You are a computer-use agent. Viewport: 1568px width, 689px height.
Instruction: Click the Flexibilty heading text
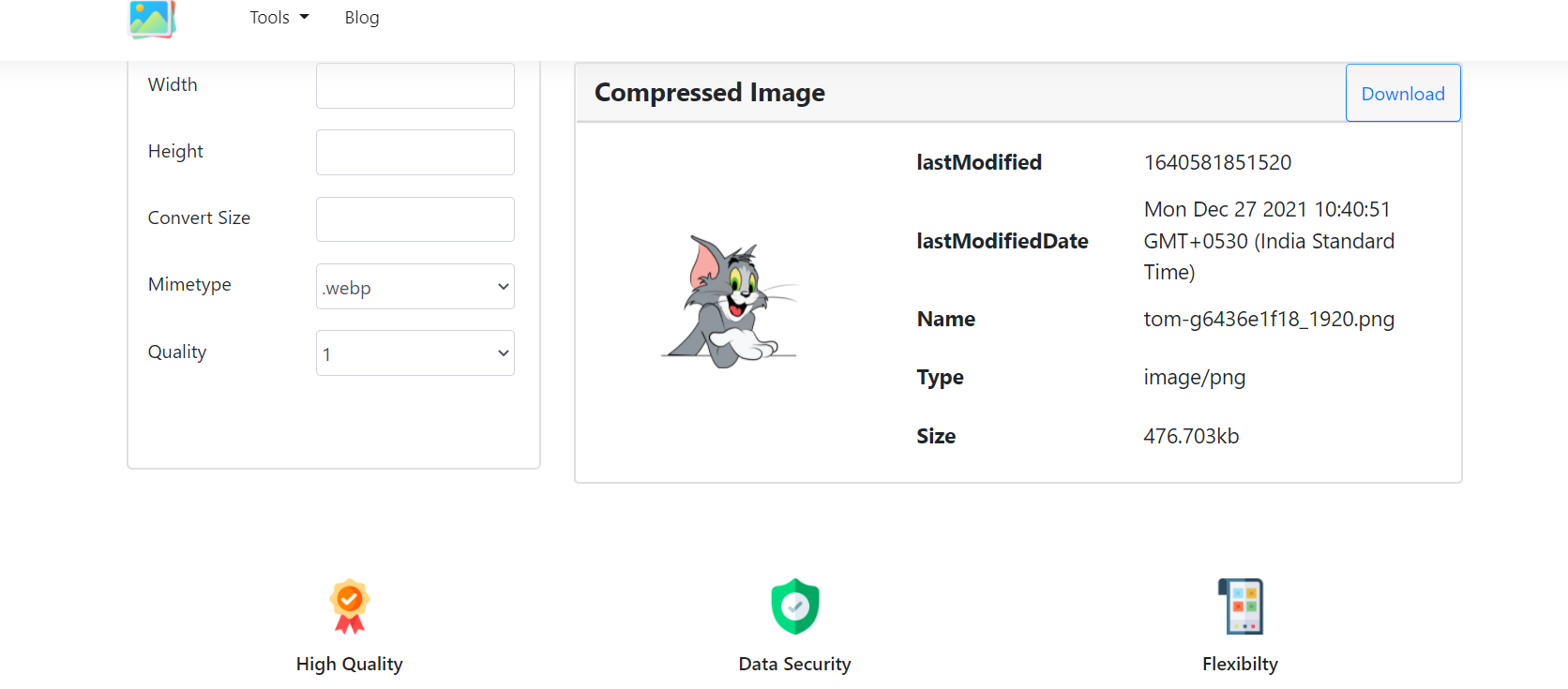[x=1241, y=665]
